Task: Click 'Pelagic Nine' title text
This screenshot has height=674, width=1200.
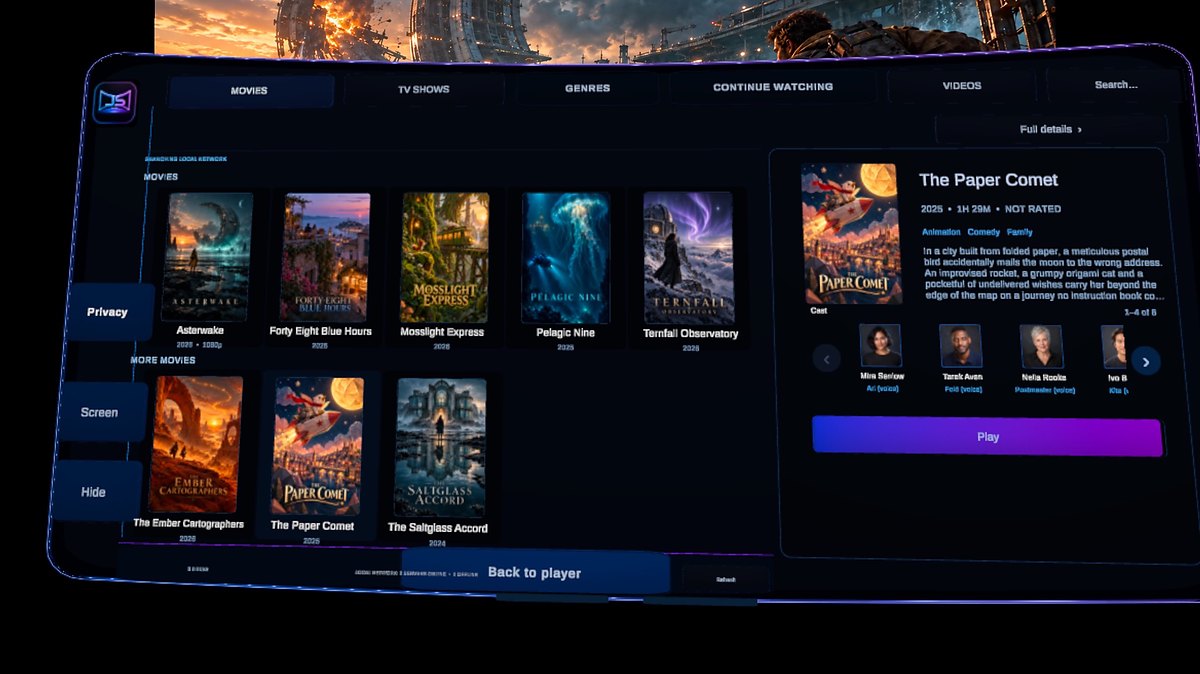Action: (565, 333)
